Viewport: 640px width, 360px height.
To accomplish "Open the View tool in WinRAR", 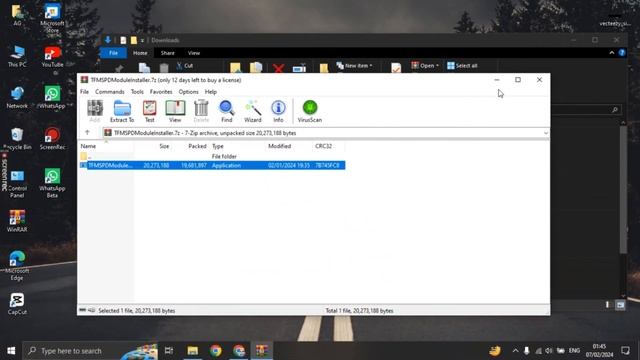I will tap(175, 111).
